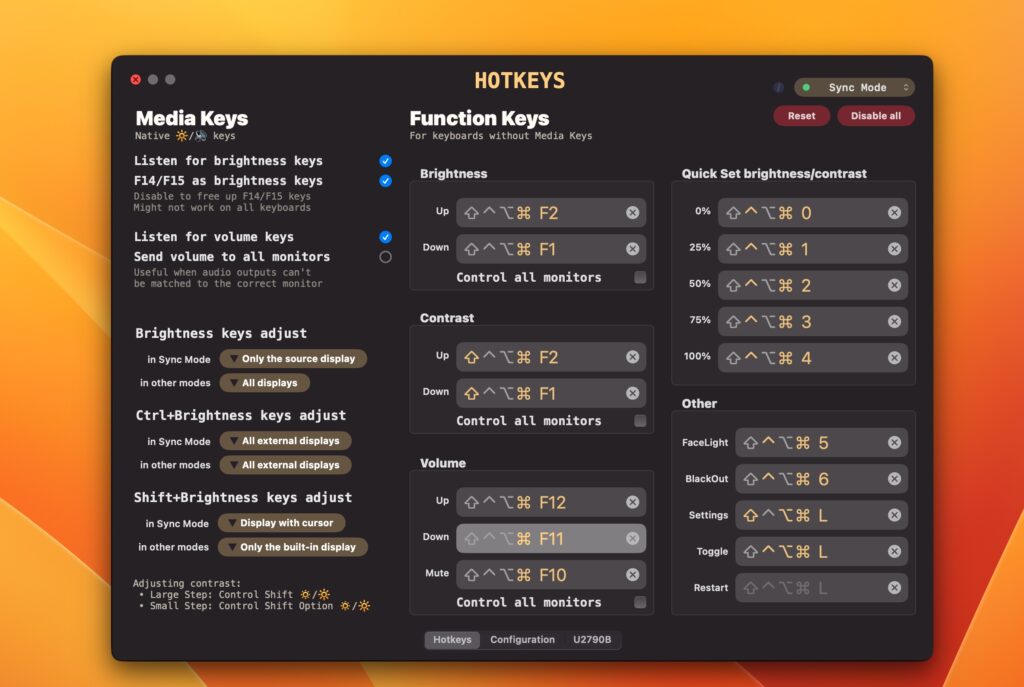Click the info icon beside Sync Mode
Viewport: 1024px width, 687px height.
pos(779,88)
